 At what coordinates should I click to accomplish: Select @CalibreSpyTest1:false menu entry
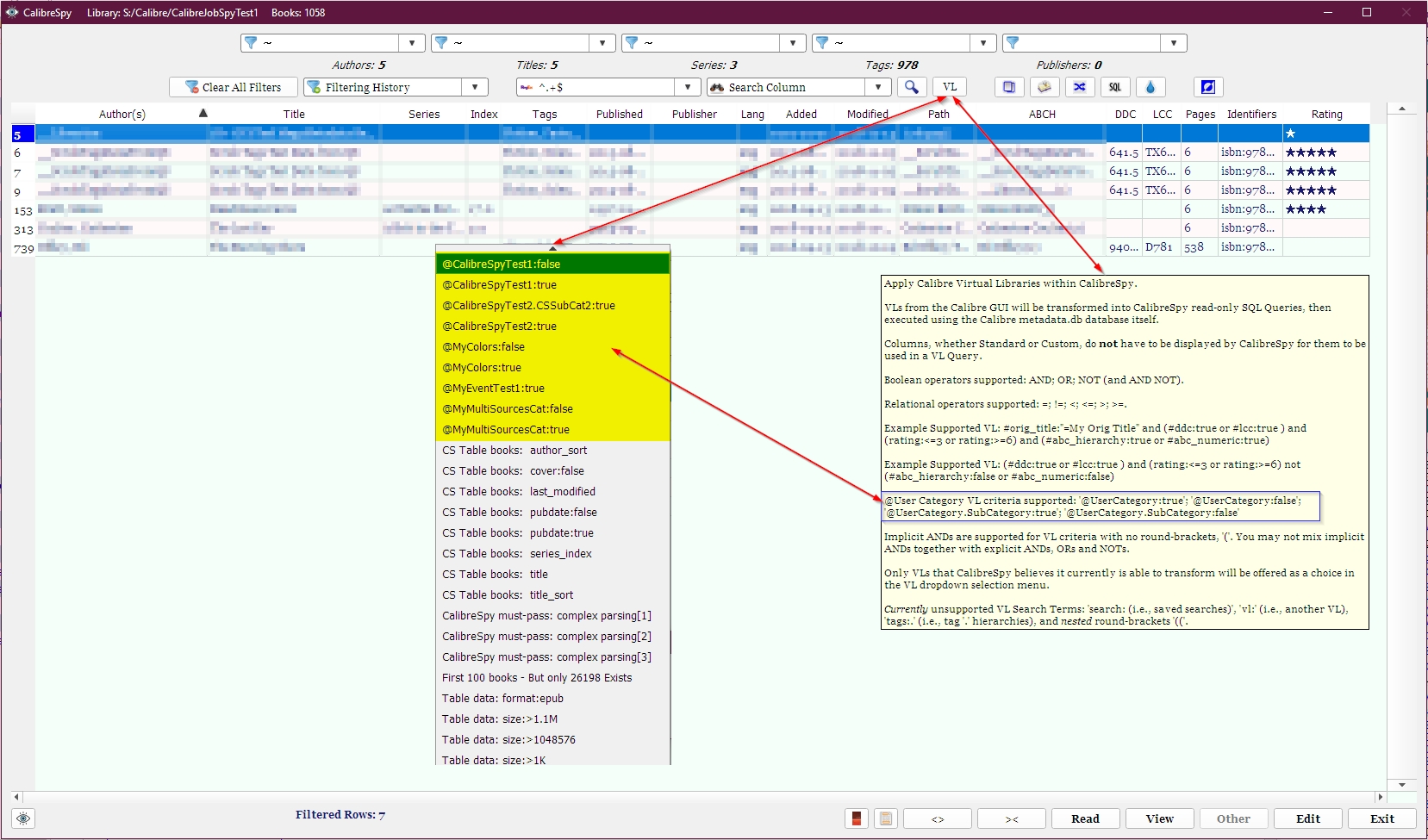coord(553,264)
